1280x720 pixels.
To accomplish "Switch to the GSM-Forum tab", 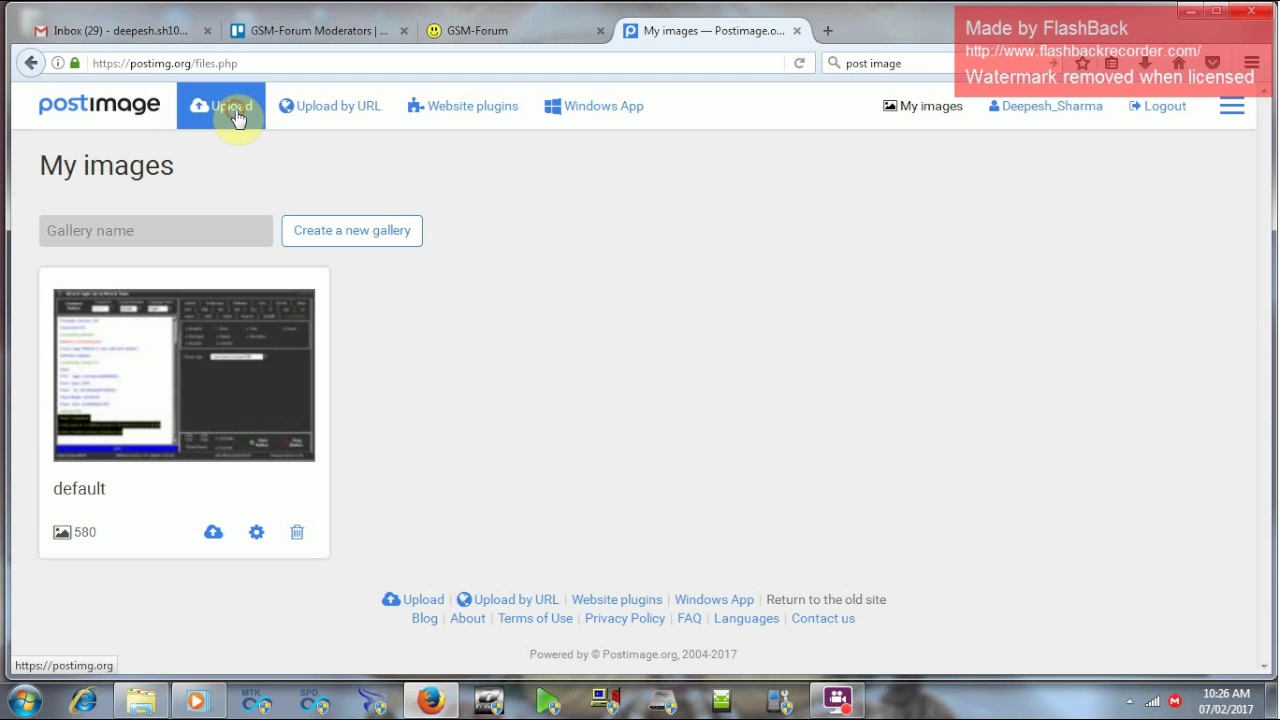I will pyautogui.click(x=515, y=31).
